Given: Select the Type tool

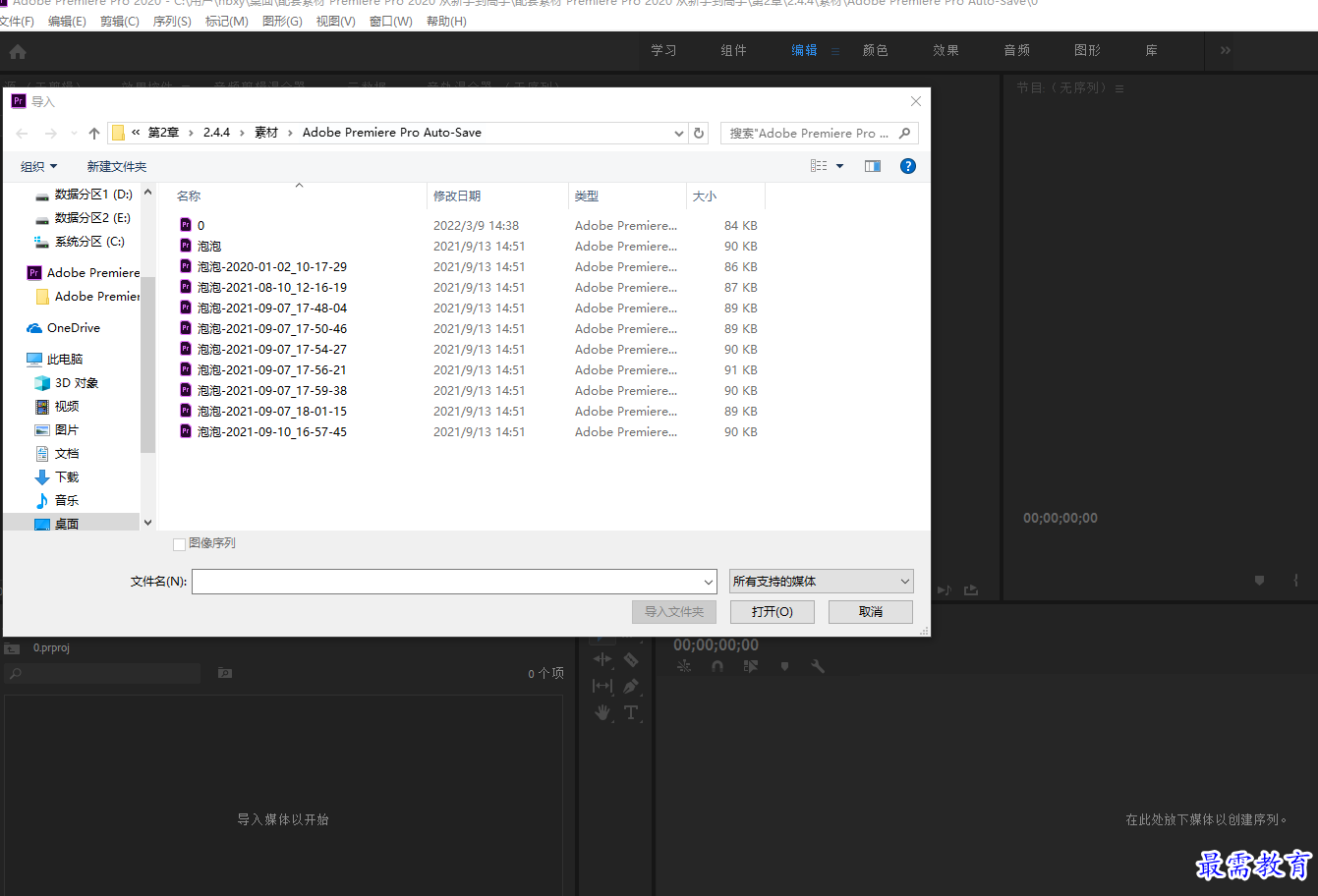Looking at the screenshot, I should point(631,712).
